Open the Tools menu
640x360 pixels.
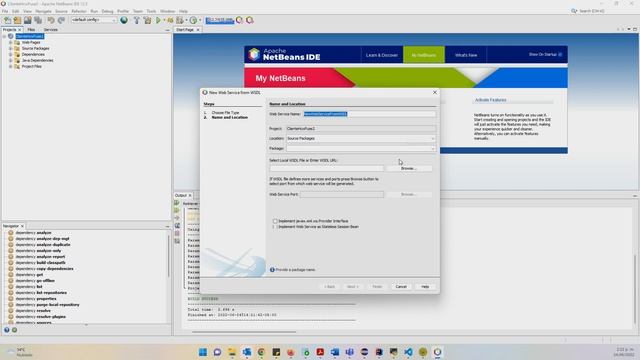[151, 11]
